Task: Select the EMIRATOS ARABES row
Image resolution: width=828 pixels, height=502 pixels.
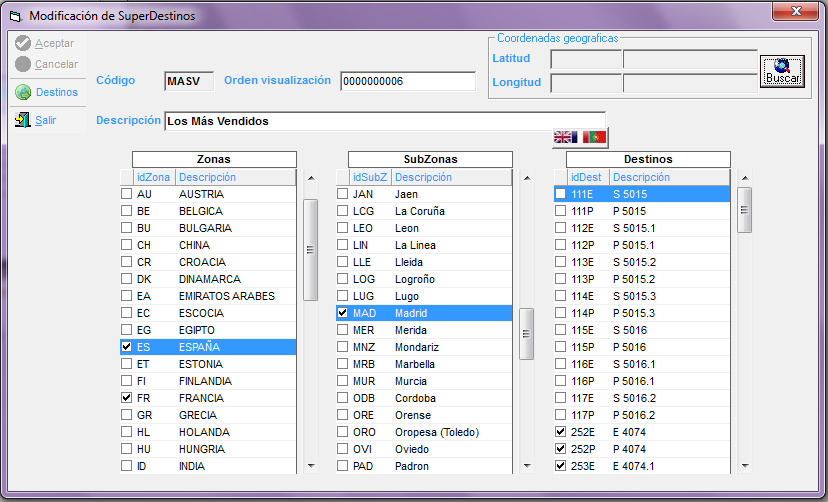Action: click(x=208, y=296)
